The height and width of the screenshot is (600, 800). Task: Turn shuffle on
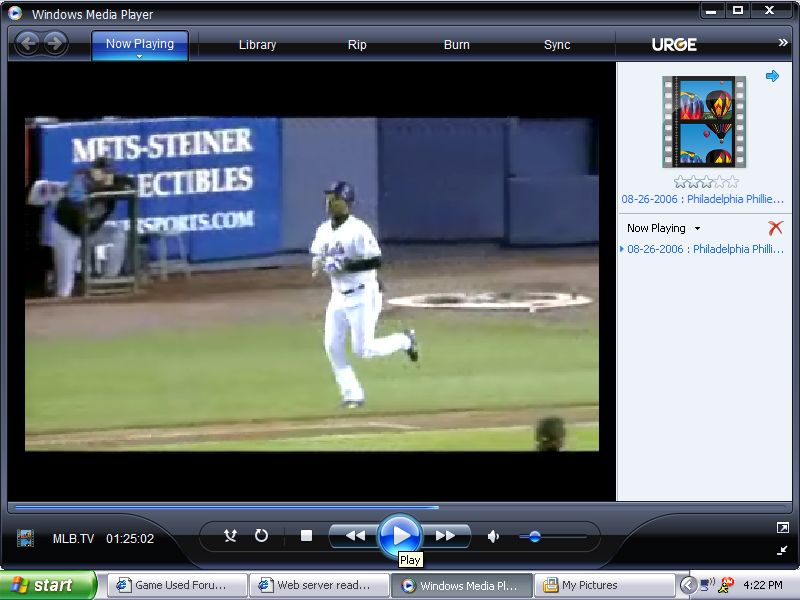point(230,536)
